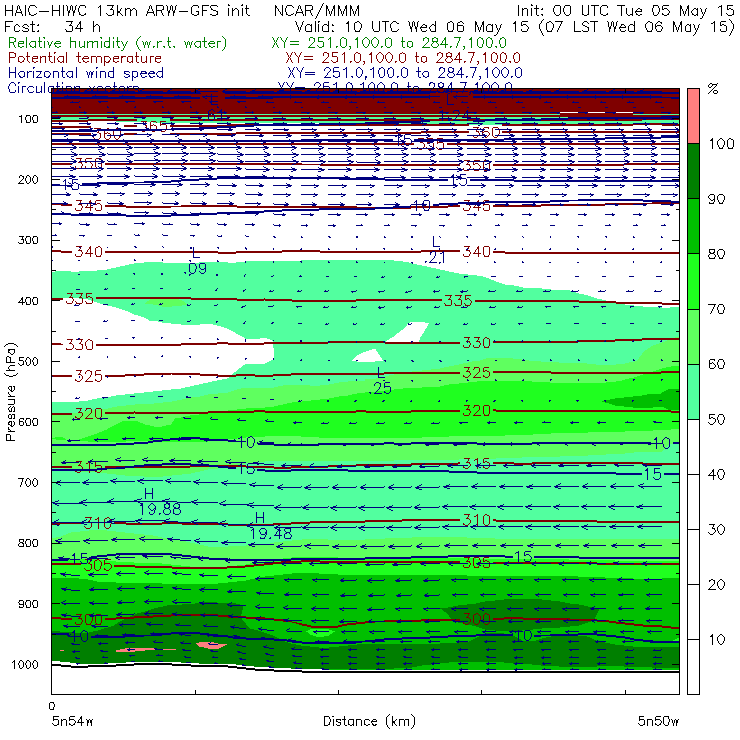Click the blue 'Horizontal wind speed' legend label
Screen dimensions: 740x740
pyautogui.click(x=86, y=73)
